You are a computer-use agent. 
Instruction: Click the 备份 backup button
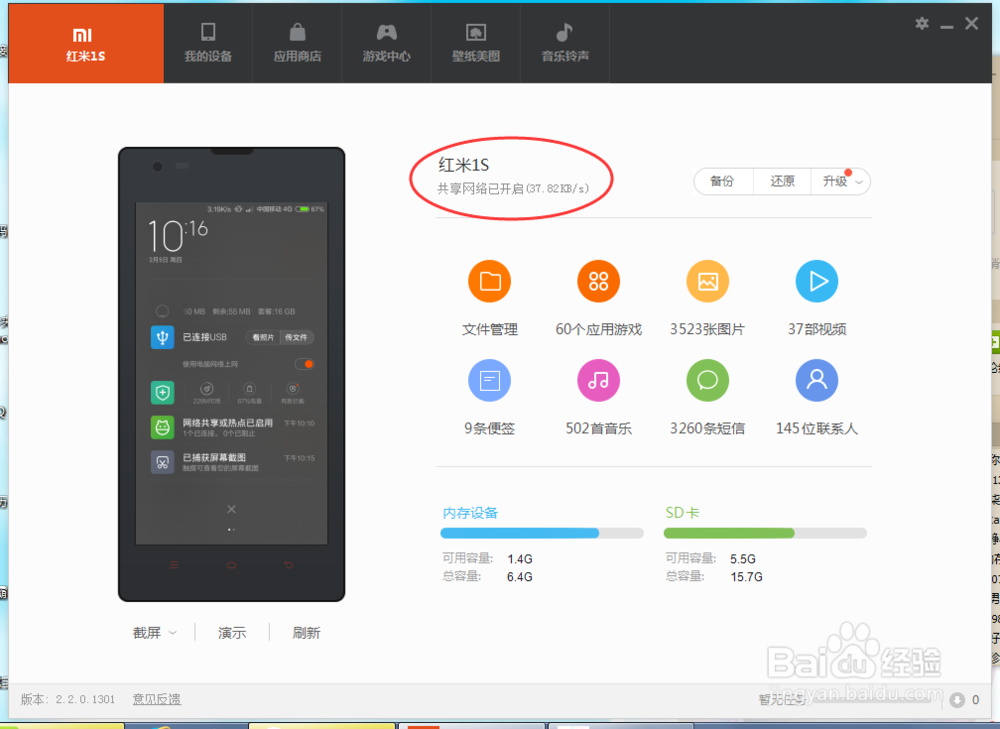[723, 181]
